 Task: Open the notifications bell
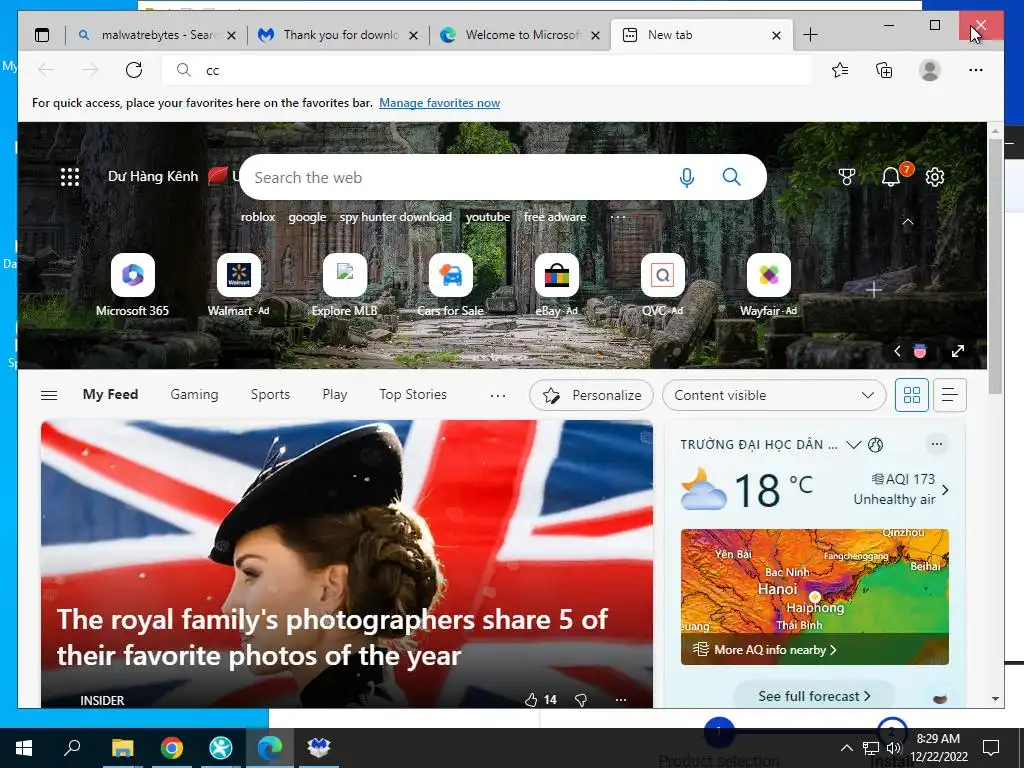click(x=891, y=177)
